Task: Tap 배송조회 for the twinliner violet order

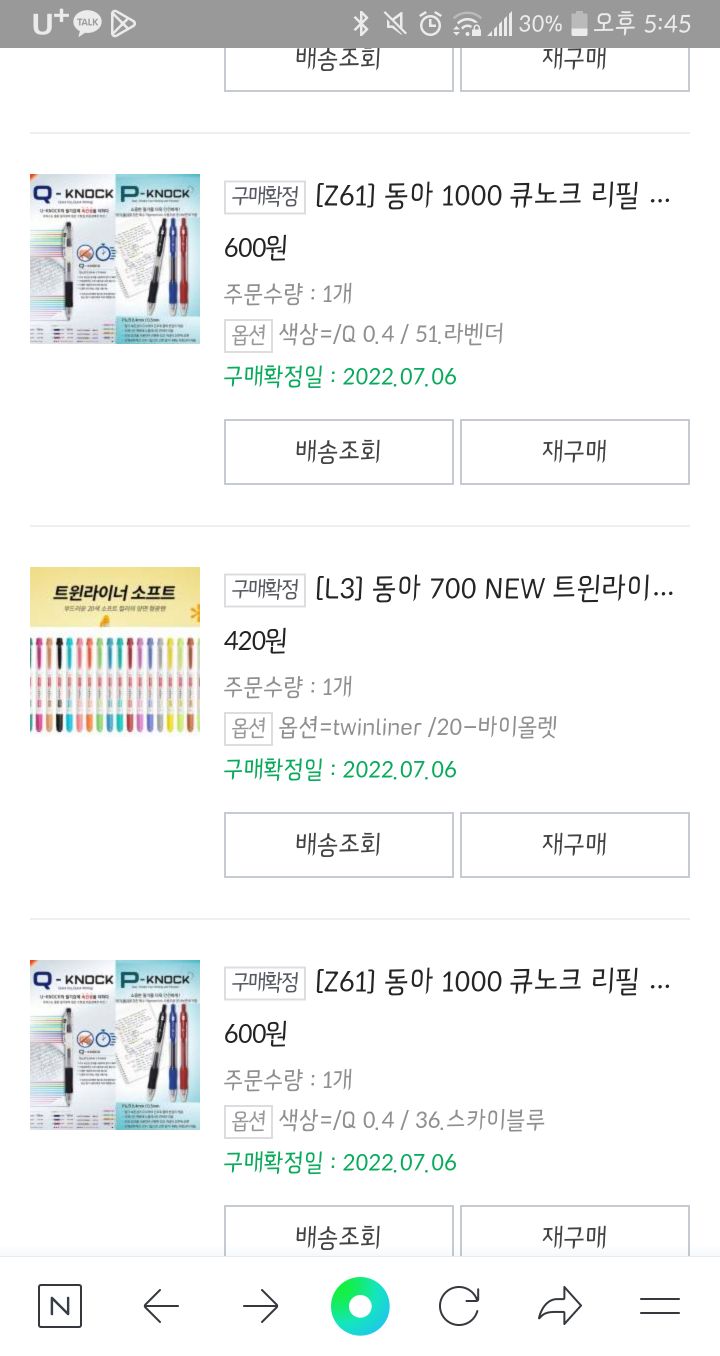Action: point(338,844)
